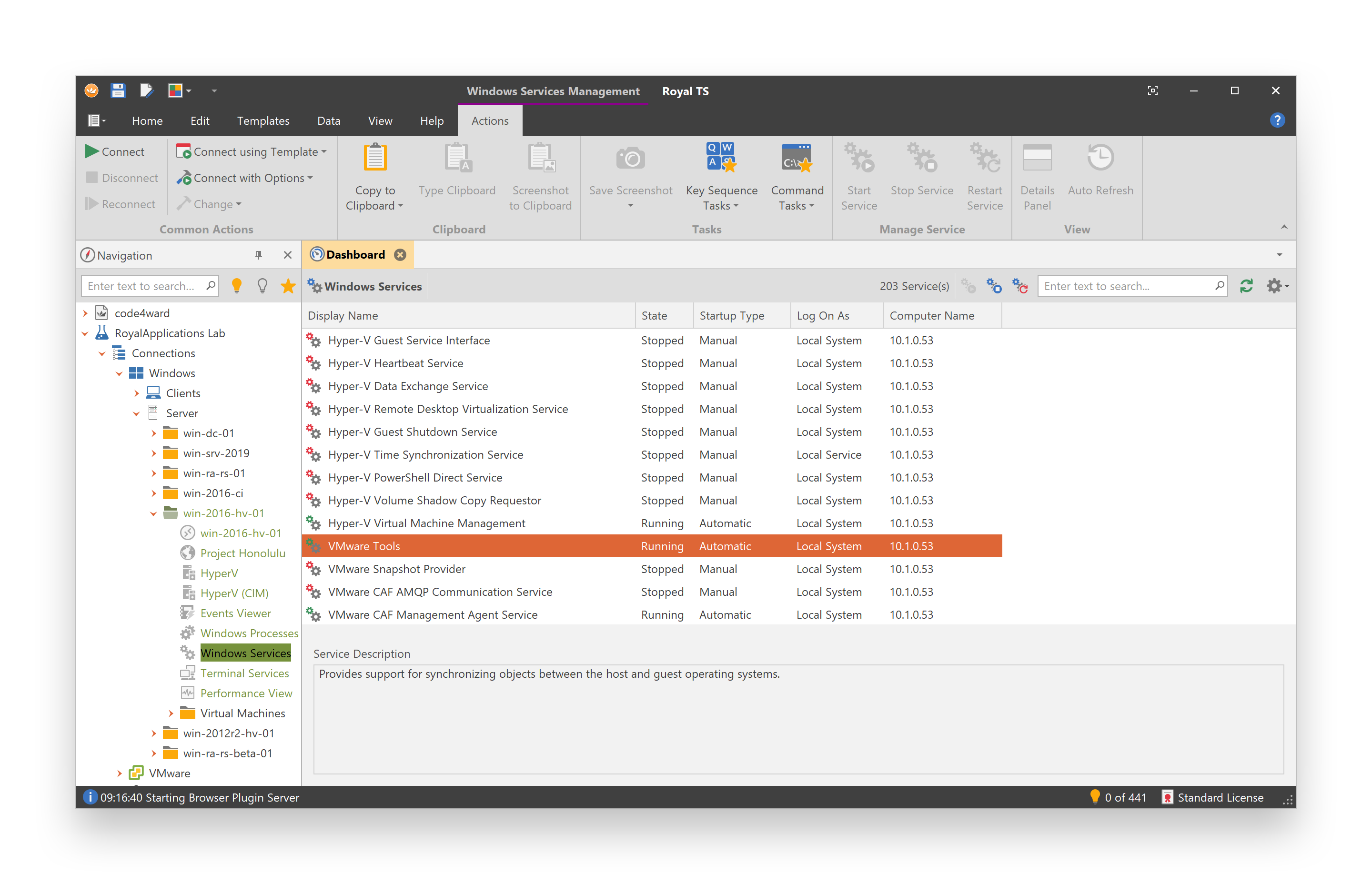Close the Dashboard tab
Screen dimensions: 1372x884
400,255
